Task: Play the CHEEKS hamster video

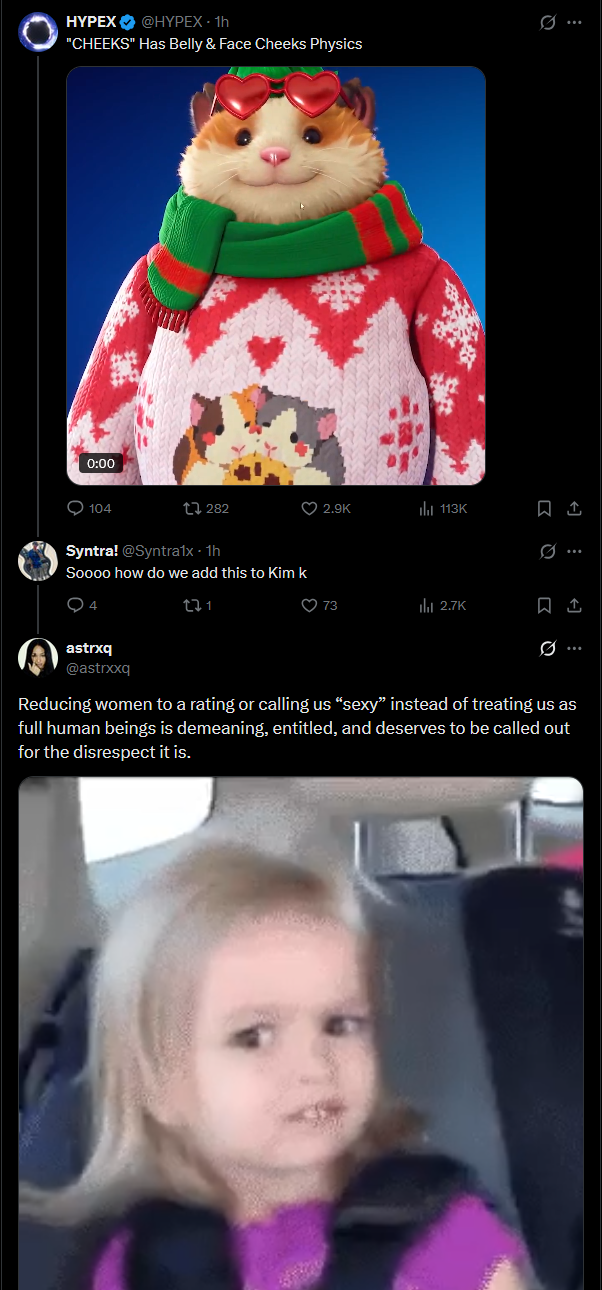Action: pos(276,276)
